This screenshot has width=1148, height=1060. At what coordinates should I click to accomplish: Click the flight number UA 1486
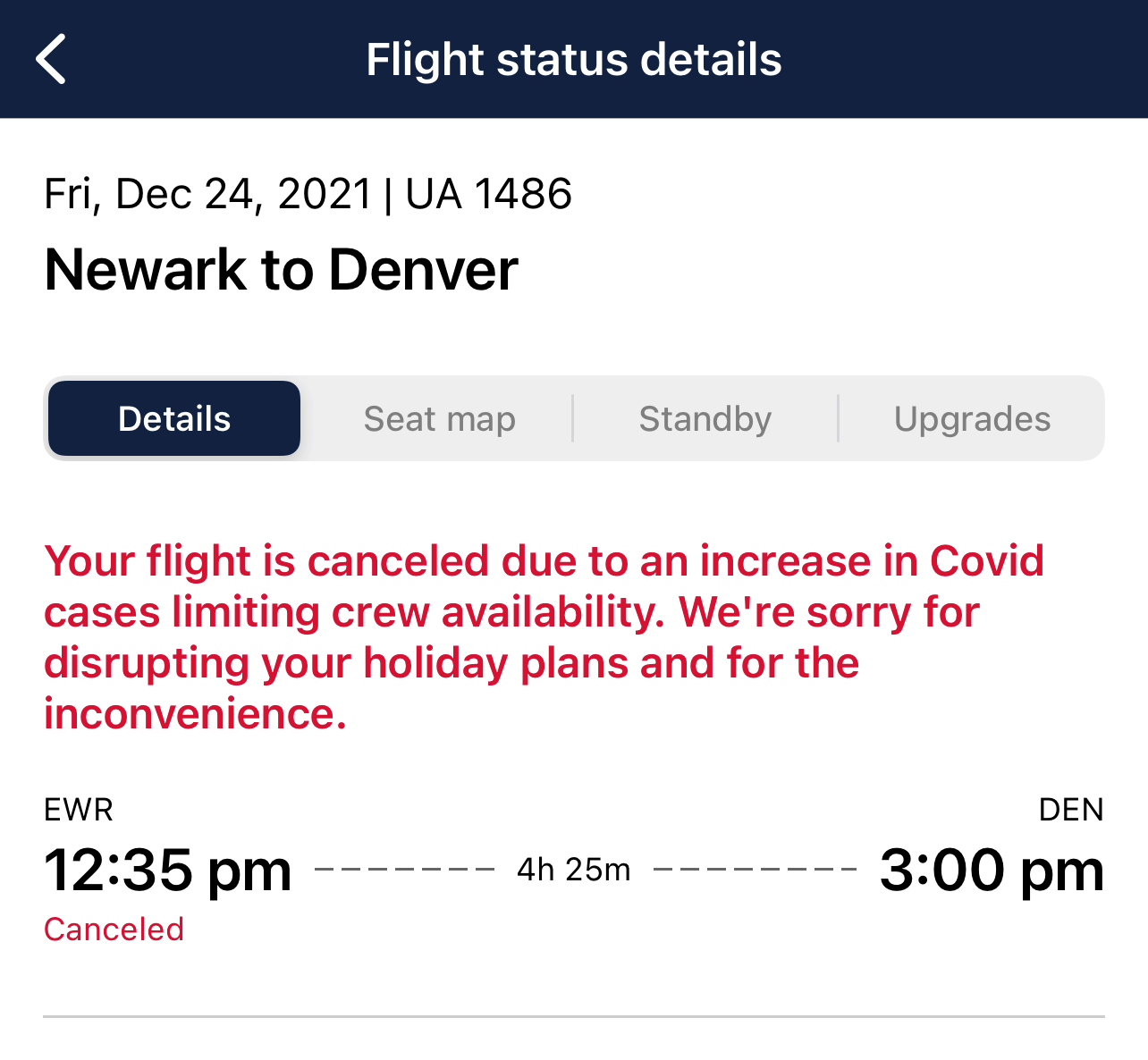(x=490, y=193)
